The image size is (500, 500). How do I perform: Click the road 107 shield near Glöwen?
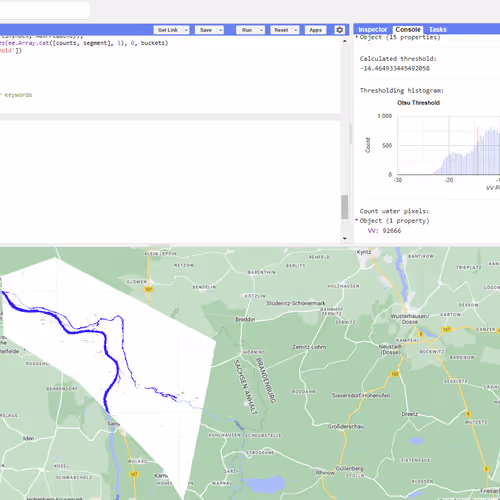pos(148,289)
